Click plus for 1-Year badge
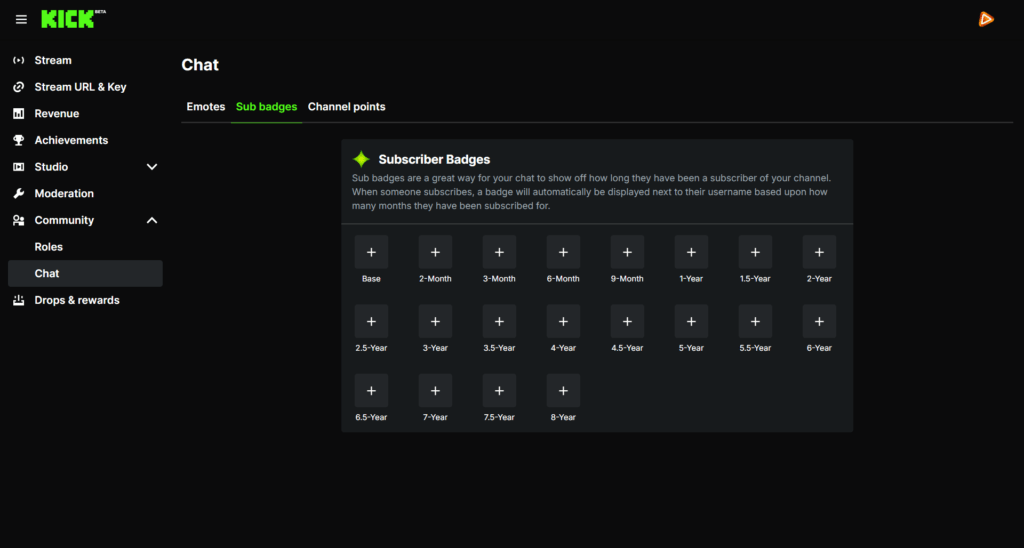Screen dimensions: 1024x548 pyautogui.click(x=691, y=252)
